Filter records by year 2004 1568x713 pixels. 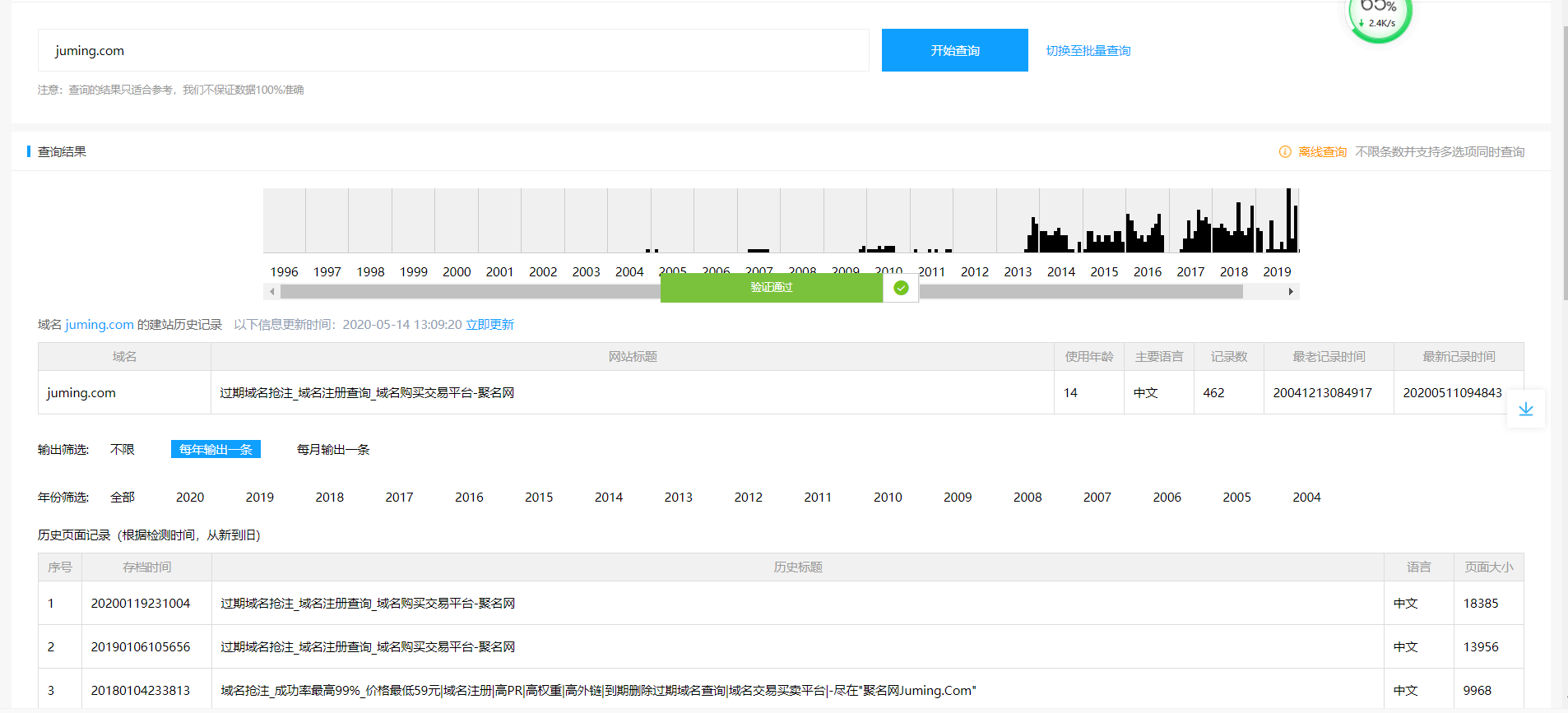click(x=1306, y=498)
